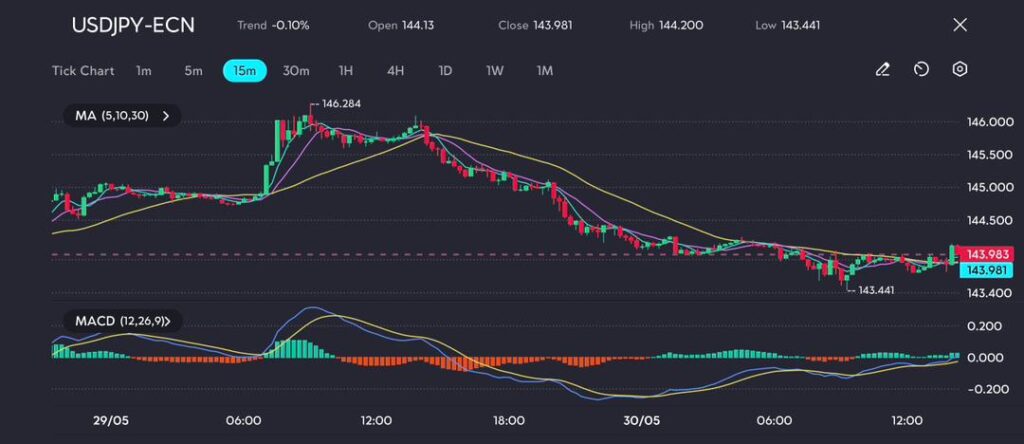Click the USDJPY-ECN symbol title
This screenshot has height=444, width=1024.
[133, 25]
